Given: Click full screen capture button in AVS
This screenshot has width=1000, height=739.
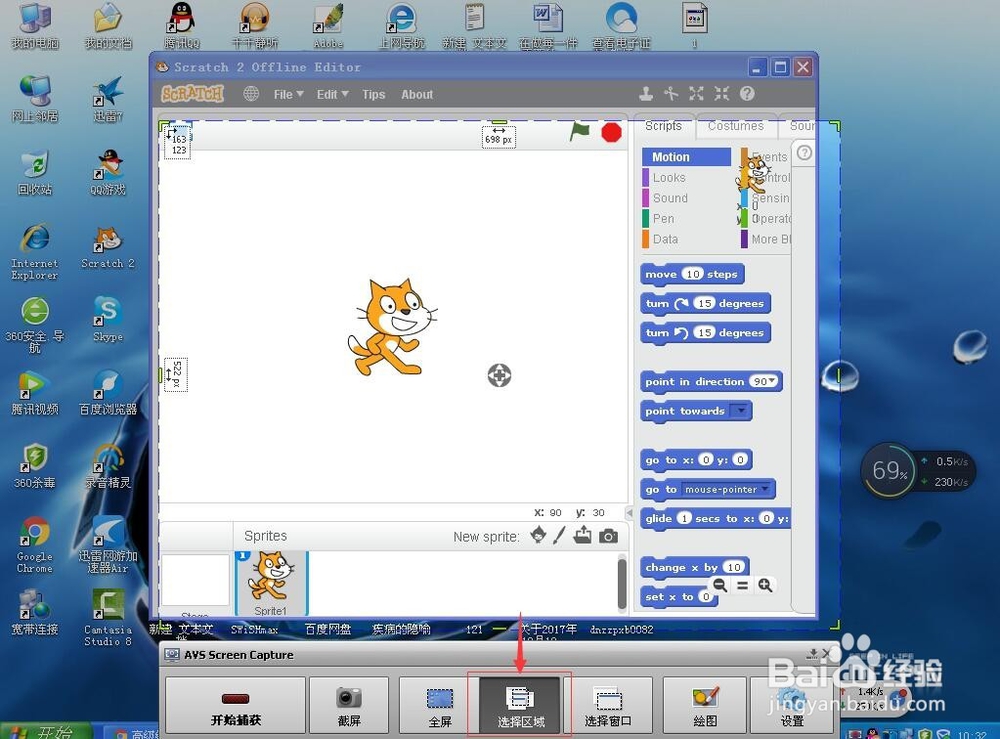Looking at the screenshot, I should [x=439, y=705].
